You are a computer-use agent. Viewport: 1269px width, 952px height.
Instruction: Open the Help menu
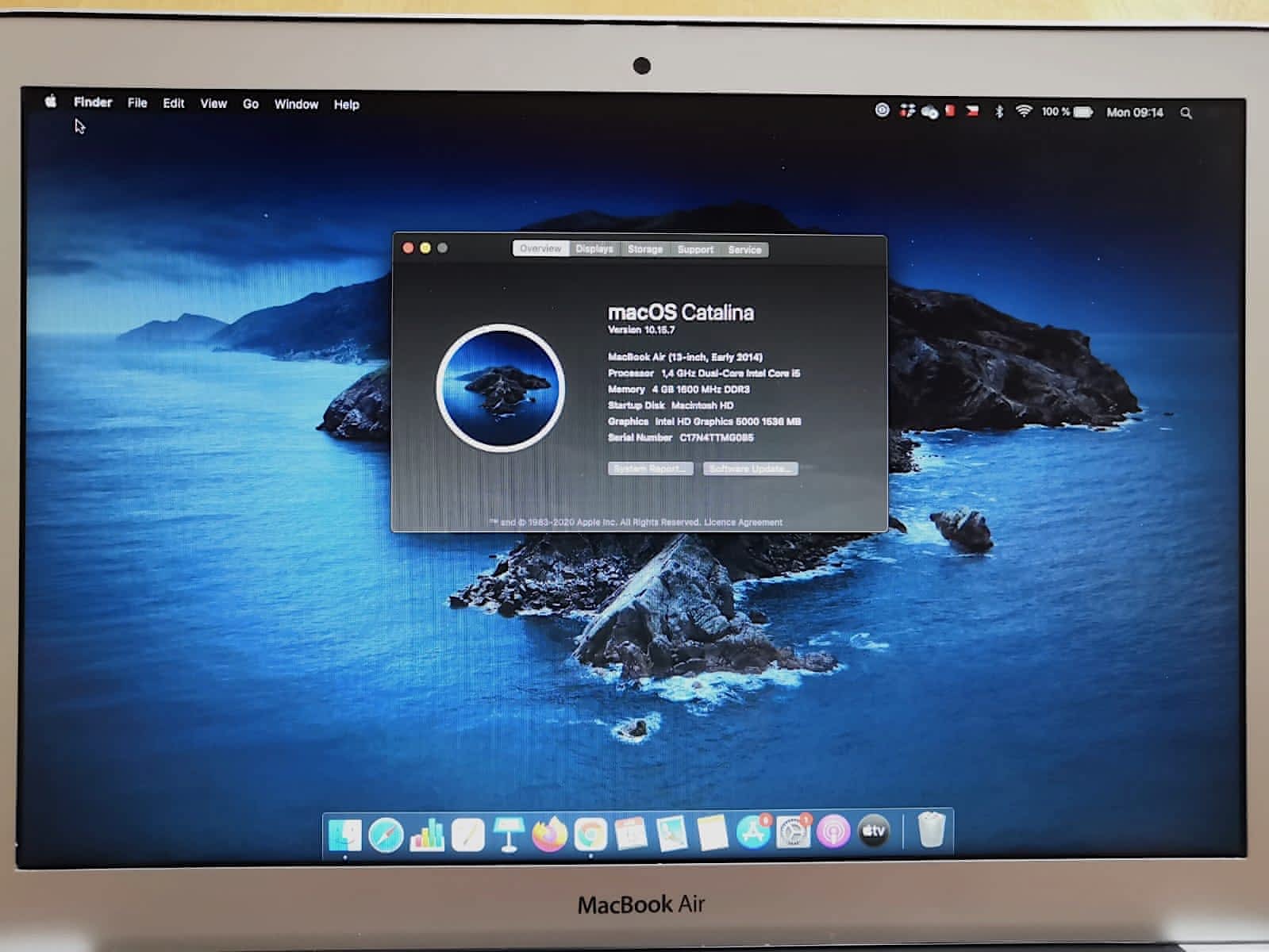pyautogui.click(x=346, y=105)
